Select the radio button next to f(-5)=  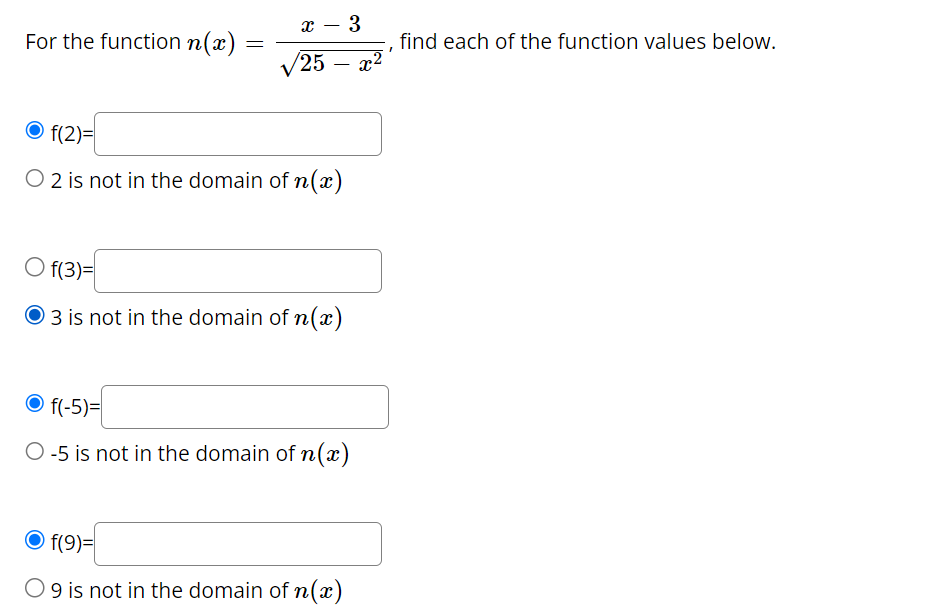(34, 402)
